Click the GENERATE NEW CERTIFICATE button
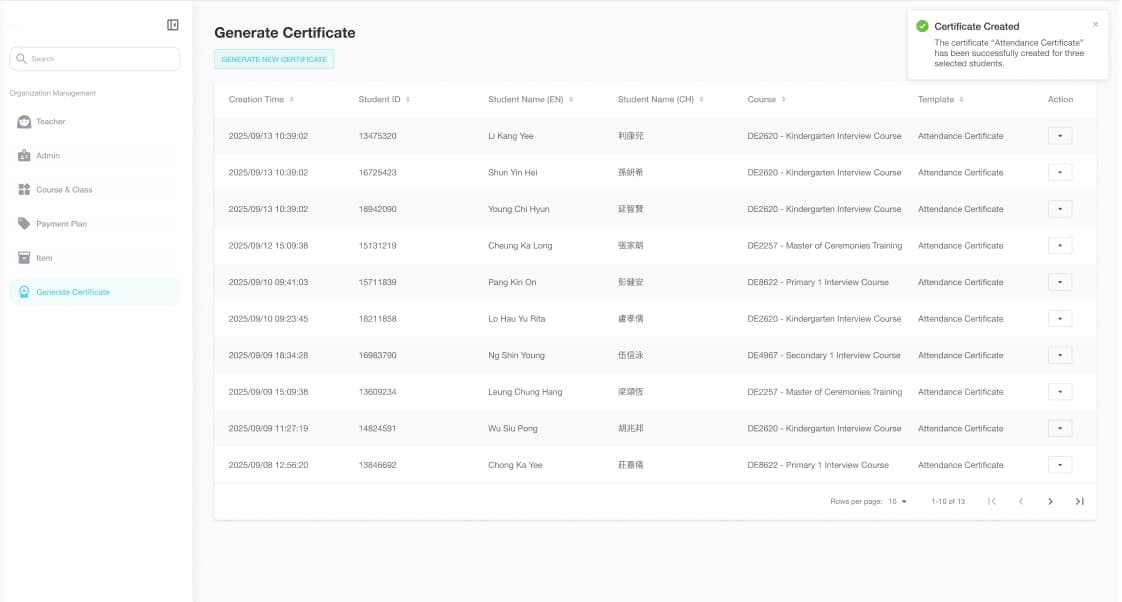Screen dimensions: 1122x602 point(276,60)
